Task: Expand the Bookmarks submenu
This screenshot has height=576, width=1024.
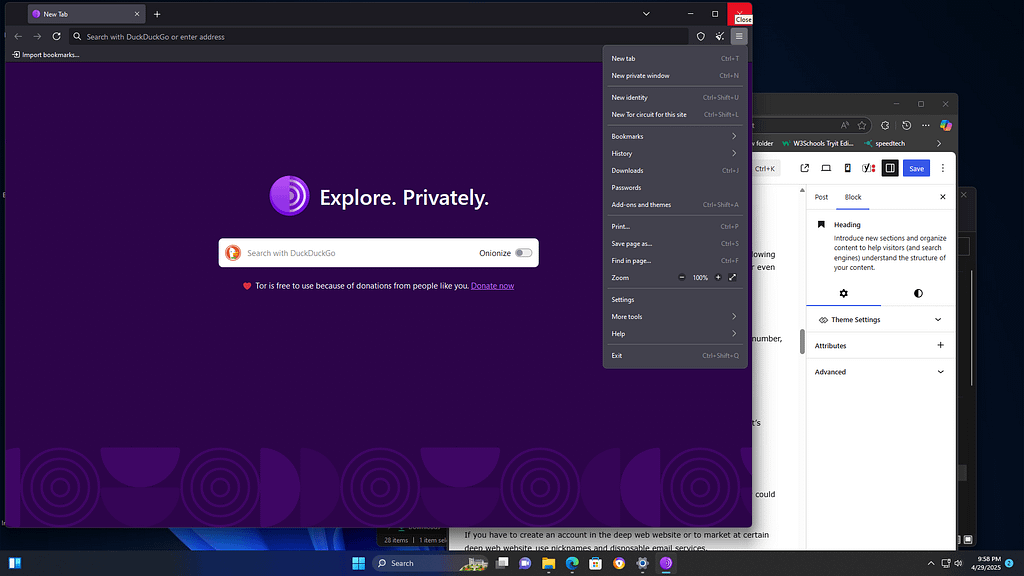Action: (x=675, y=136)
